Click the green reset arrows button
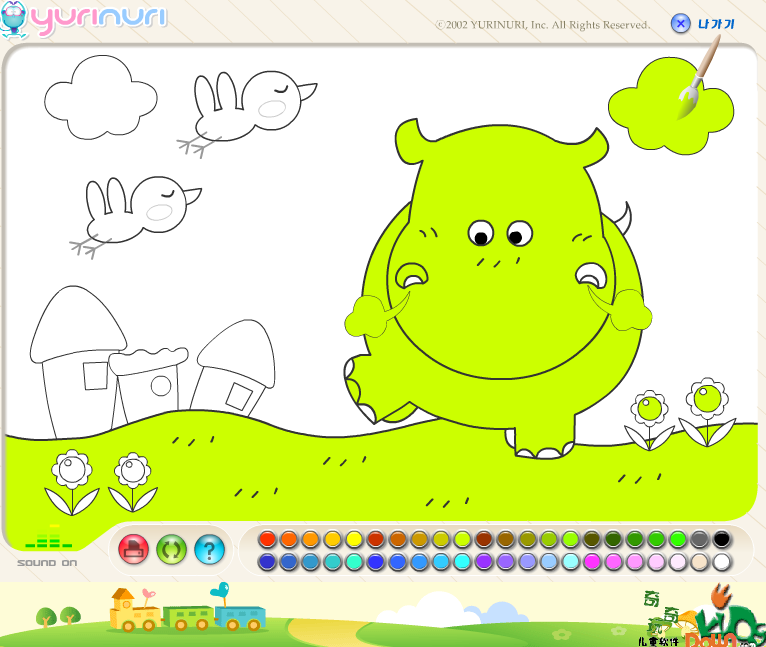766x647 pixels. click(171, 548)
